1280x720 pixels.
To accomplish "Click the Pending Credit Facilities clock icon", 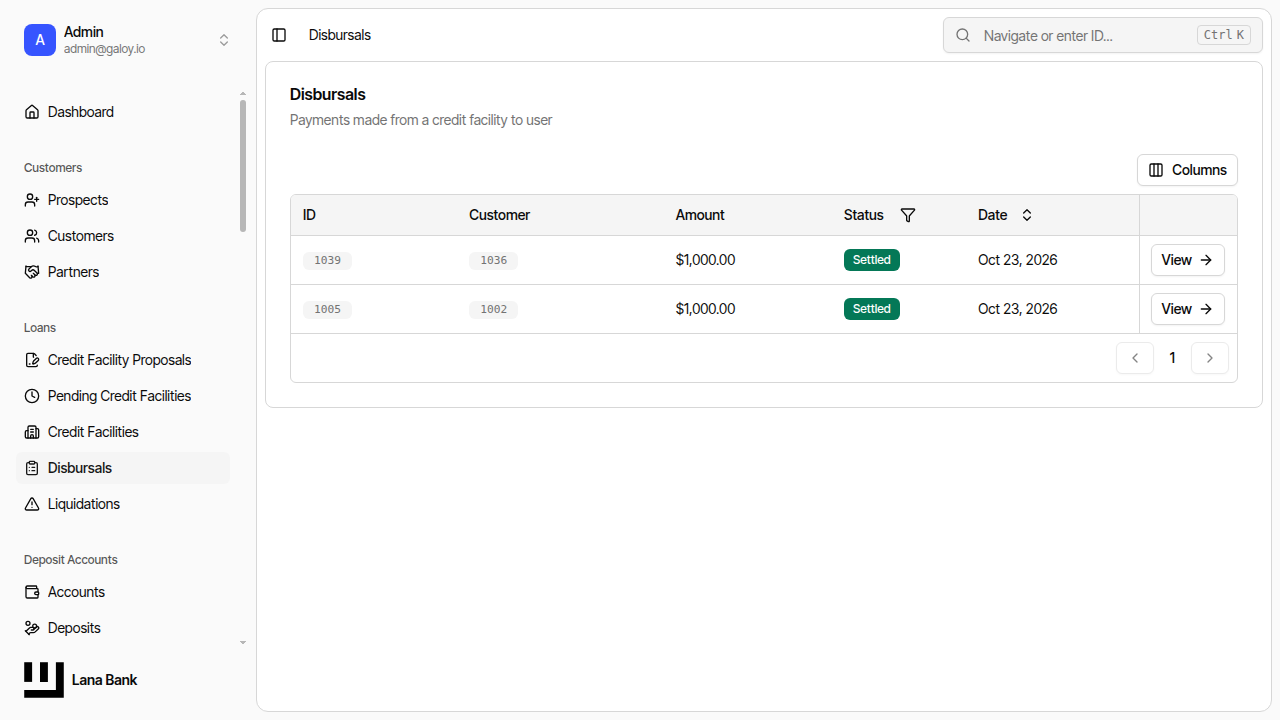I will (32, 396).
